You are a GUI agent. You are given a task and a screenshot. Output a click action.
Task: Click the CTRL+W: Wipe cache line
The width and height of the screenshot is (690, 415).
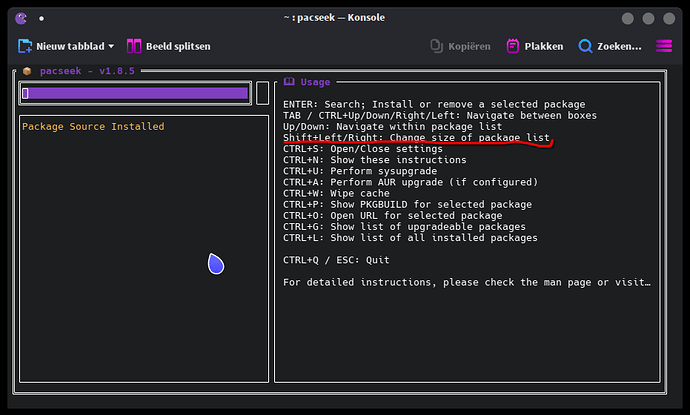point(336,193)
